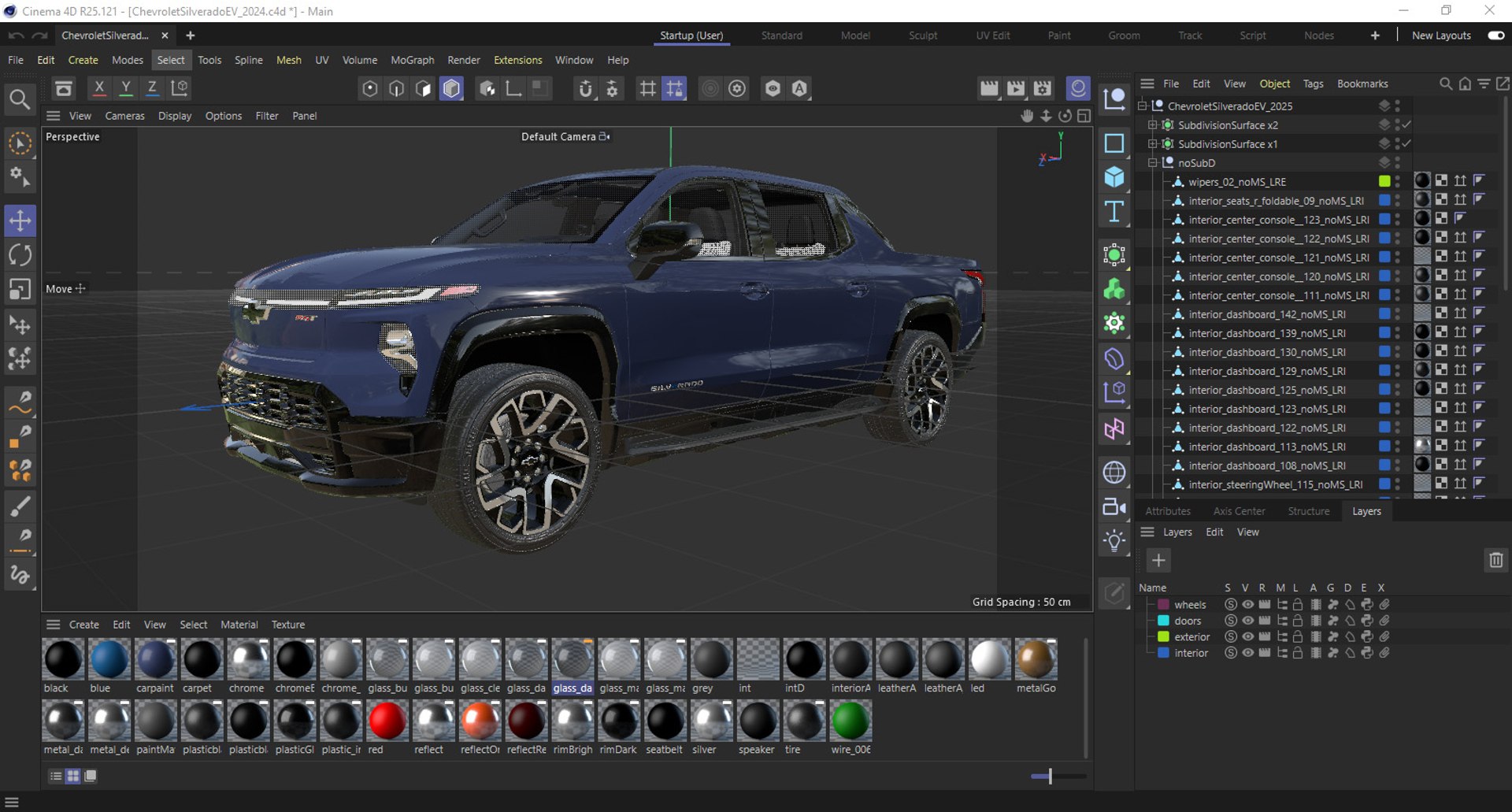1512x812 pixels.
Task: Add a Camera object
Action: [x=1114, y=506]
